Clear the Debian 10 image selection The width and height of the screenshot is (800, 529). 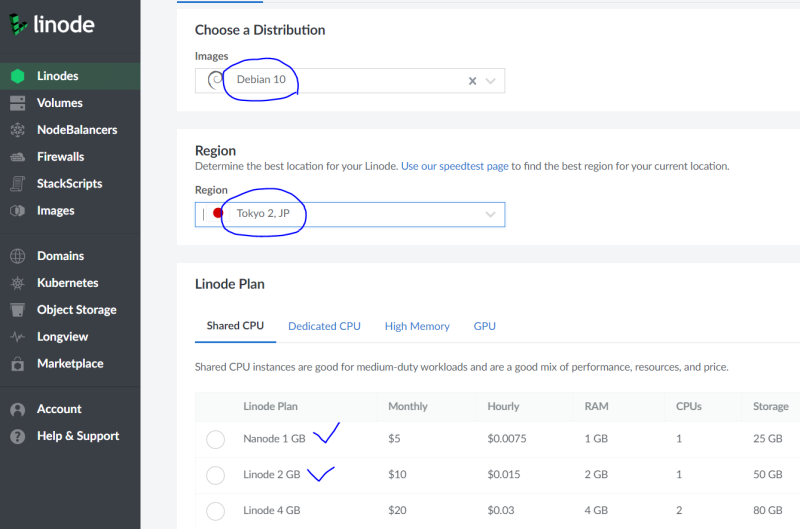pos(472,81)
